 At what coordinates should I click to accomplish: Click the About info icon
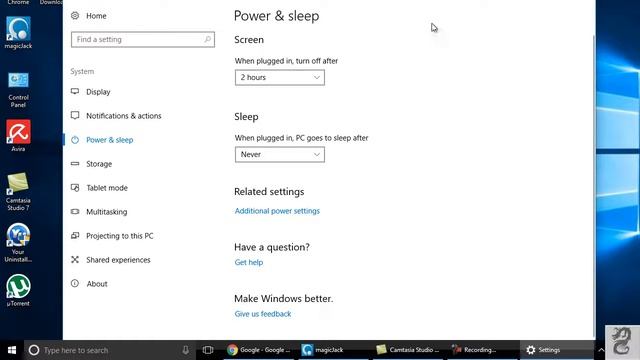[x=75, y=283]
